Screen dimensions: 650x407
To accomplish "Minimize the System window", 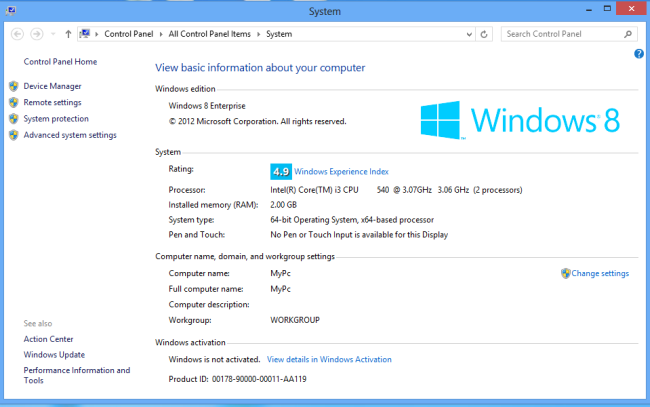I will tap(589, 9).
